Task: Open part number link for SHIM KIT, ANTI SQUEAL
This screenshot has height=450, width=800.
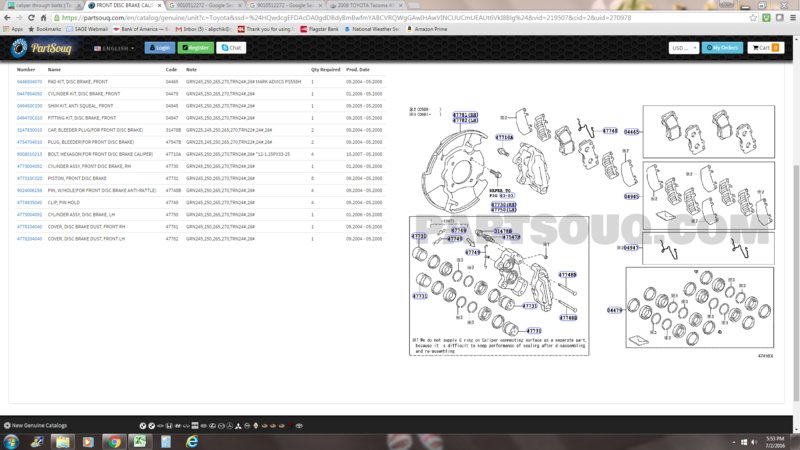Action: coord(29,106)
